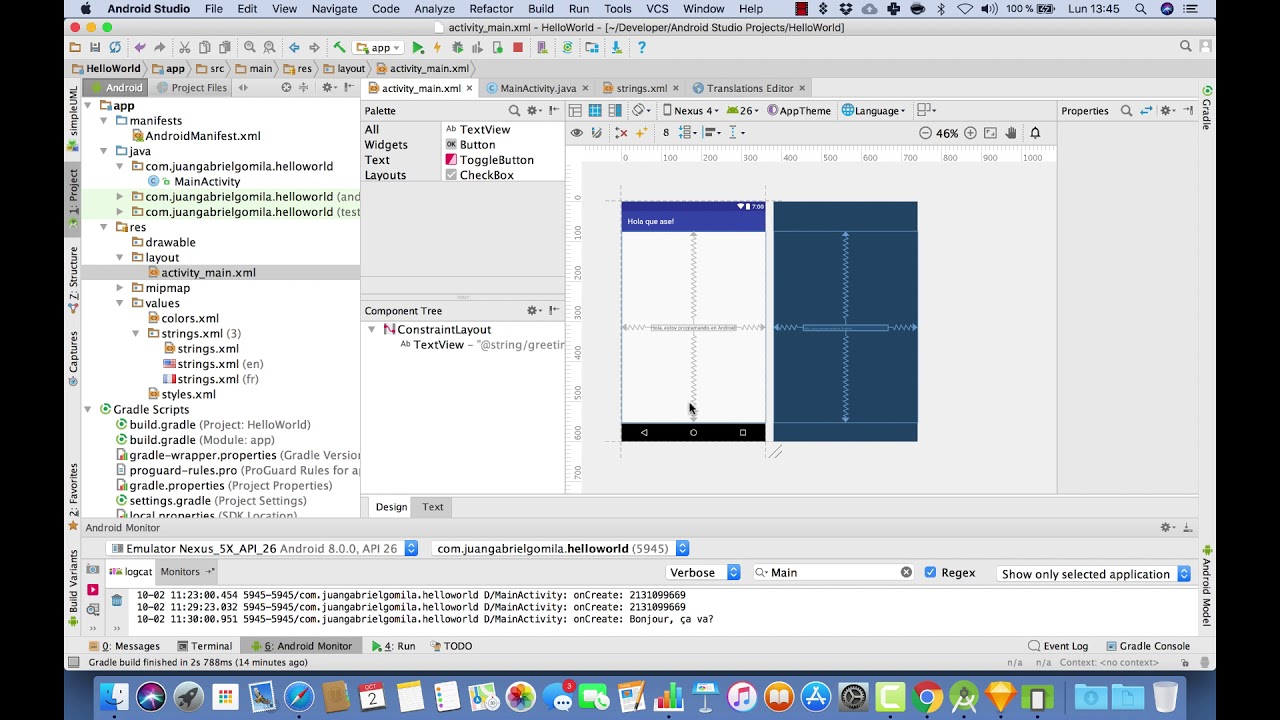This screenshot has width=1280, height=720.
Task: Click the red Stop icon
Action: [x=517, y=47]
